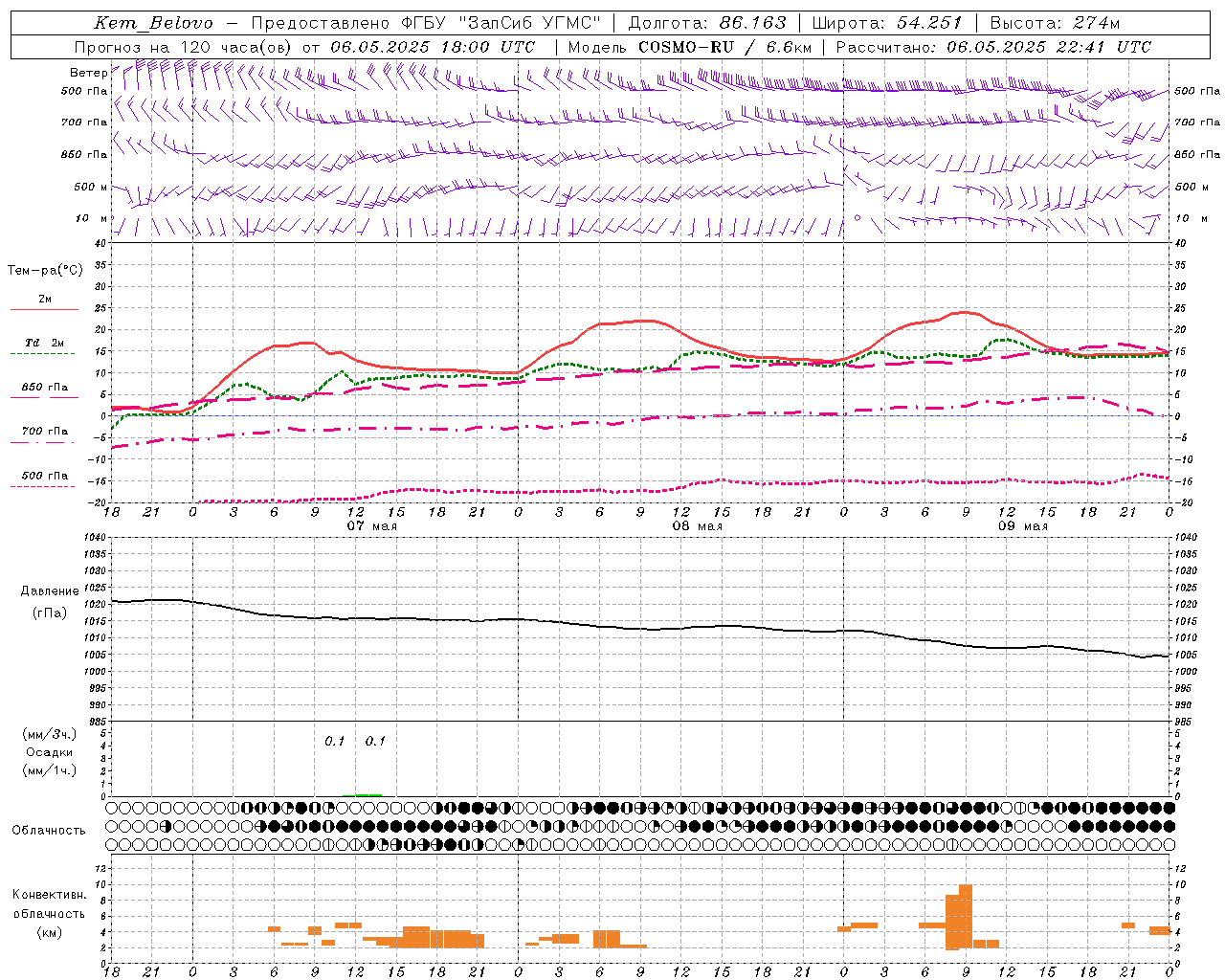The image size is (1225, 980).
Task: Select the 'Долгота: 86.163' longitude text
Action: click(x=707, y=23)
